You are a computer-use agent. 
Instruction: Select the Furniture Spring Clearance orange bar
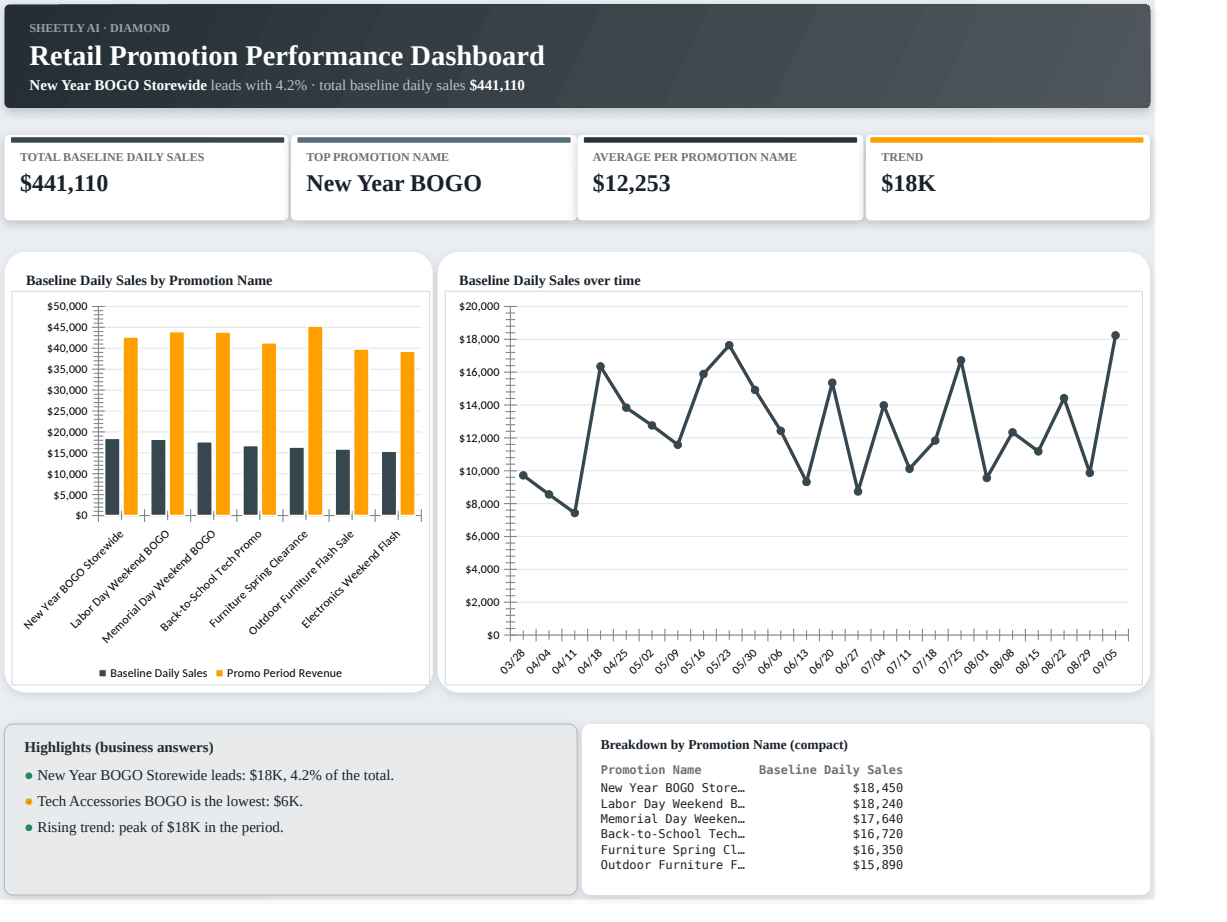[x=315, y=421]
